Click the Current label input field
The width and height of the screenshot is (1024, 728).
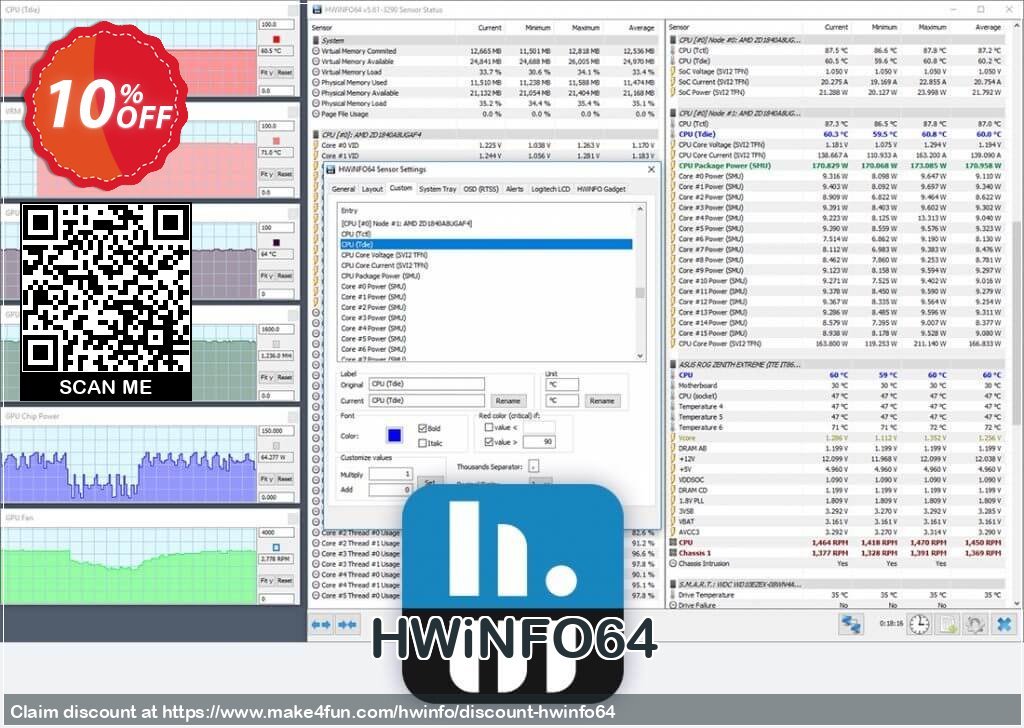[427, 400]
